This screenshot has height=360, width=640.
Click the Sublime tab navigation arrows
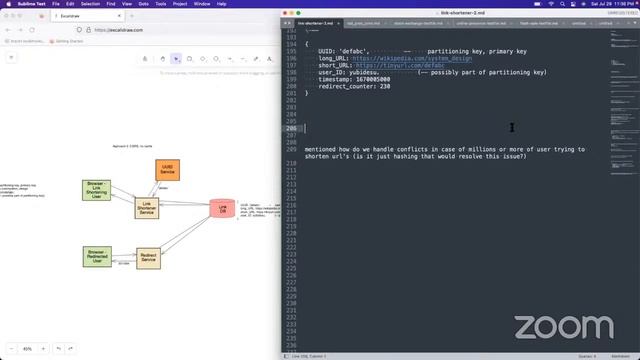pos(287,23)
